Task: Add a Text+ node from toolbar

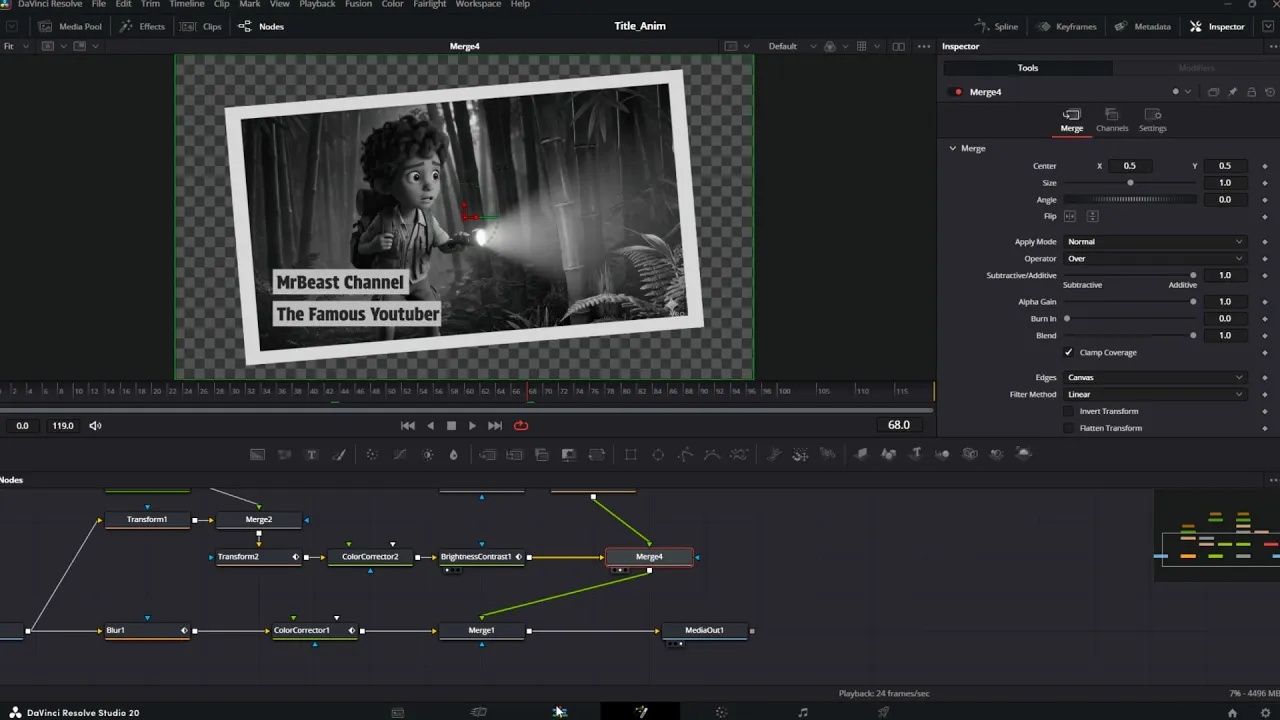Action: click(312, 454)
